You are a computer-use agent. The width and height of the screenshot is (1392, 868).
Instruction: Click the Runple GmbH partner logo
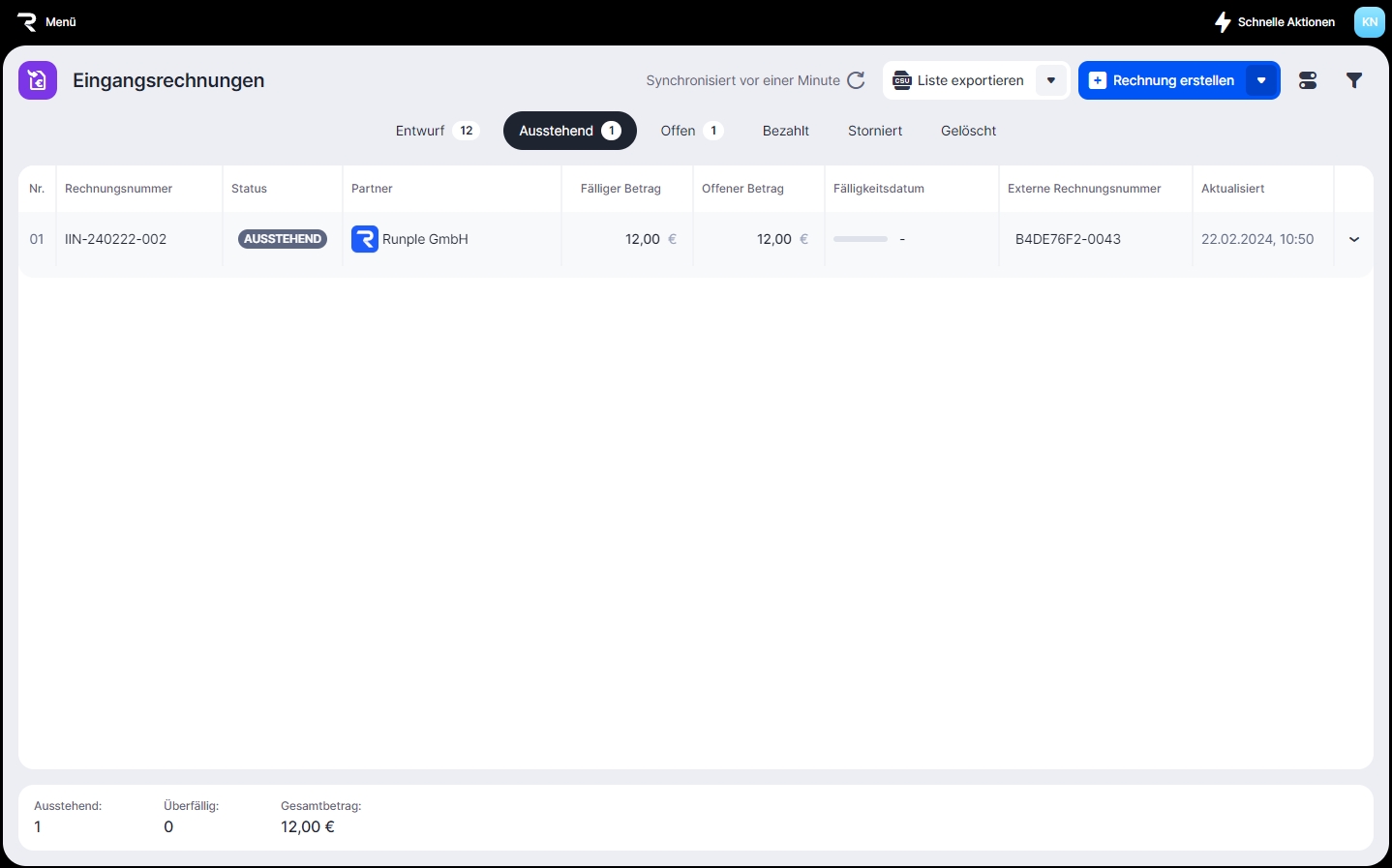(x=365, y=239)
